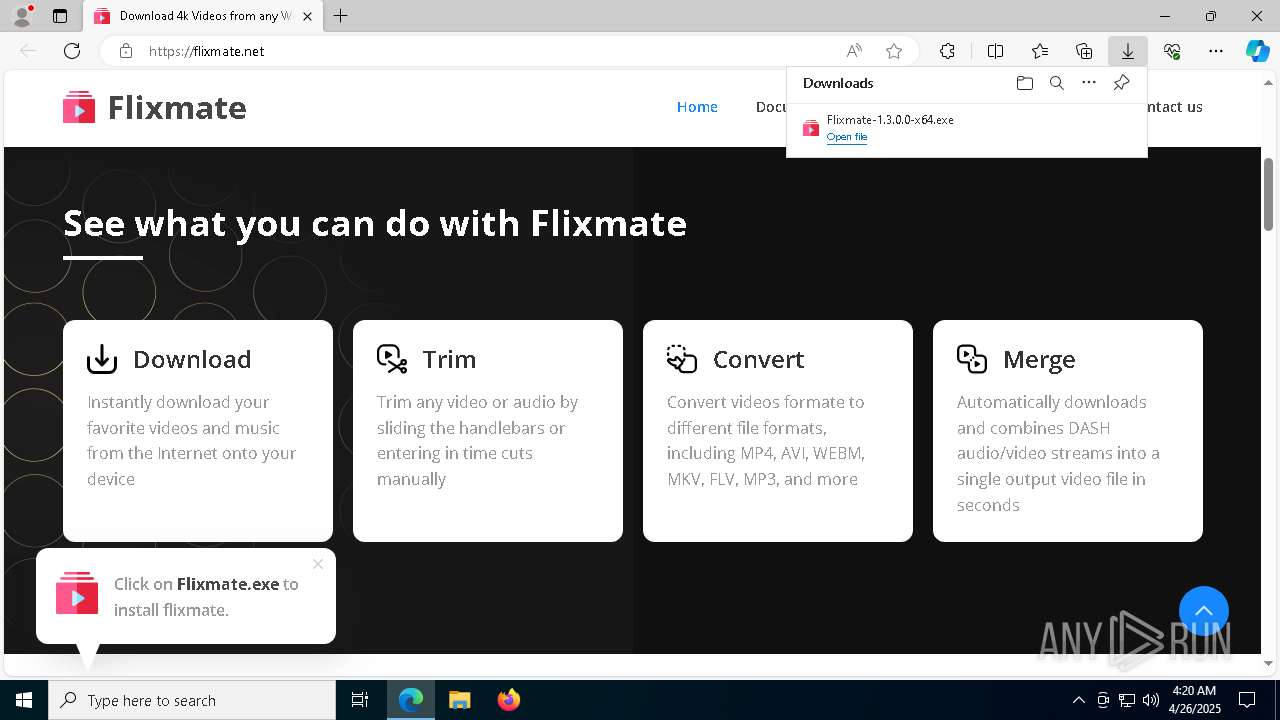Screen dimensions: 1280x720
Task: Open a new browser tab
Action: [341, 16]
